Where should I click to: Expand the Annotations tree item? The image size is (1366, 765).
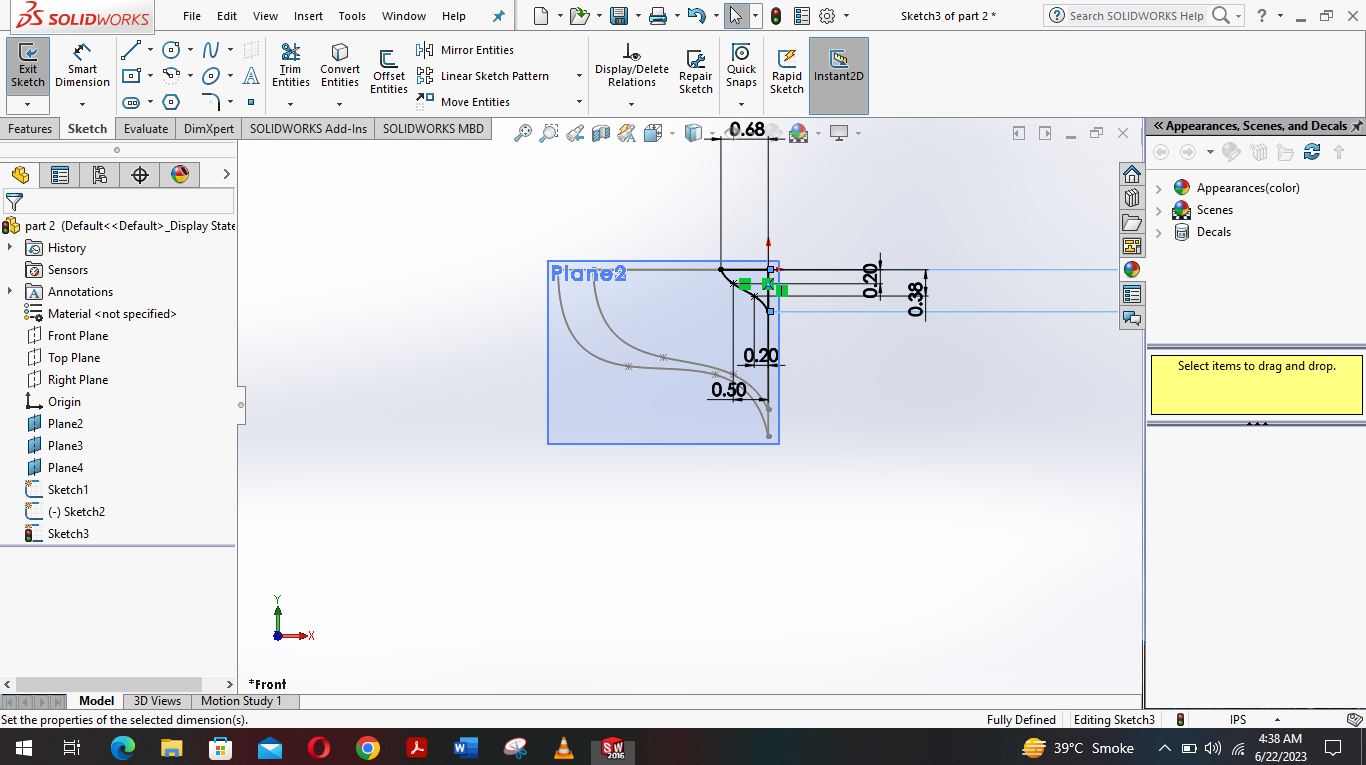(x=10, y=292)
